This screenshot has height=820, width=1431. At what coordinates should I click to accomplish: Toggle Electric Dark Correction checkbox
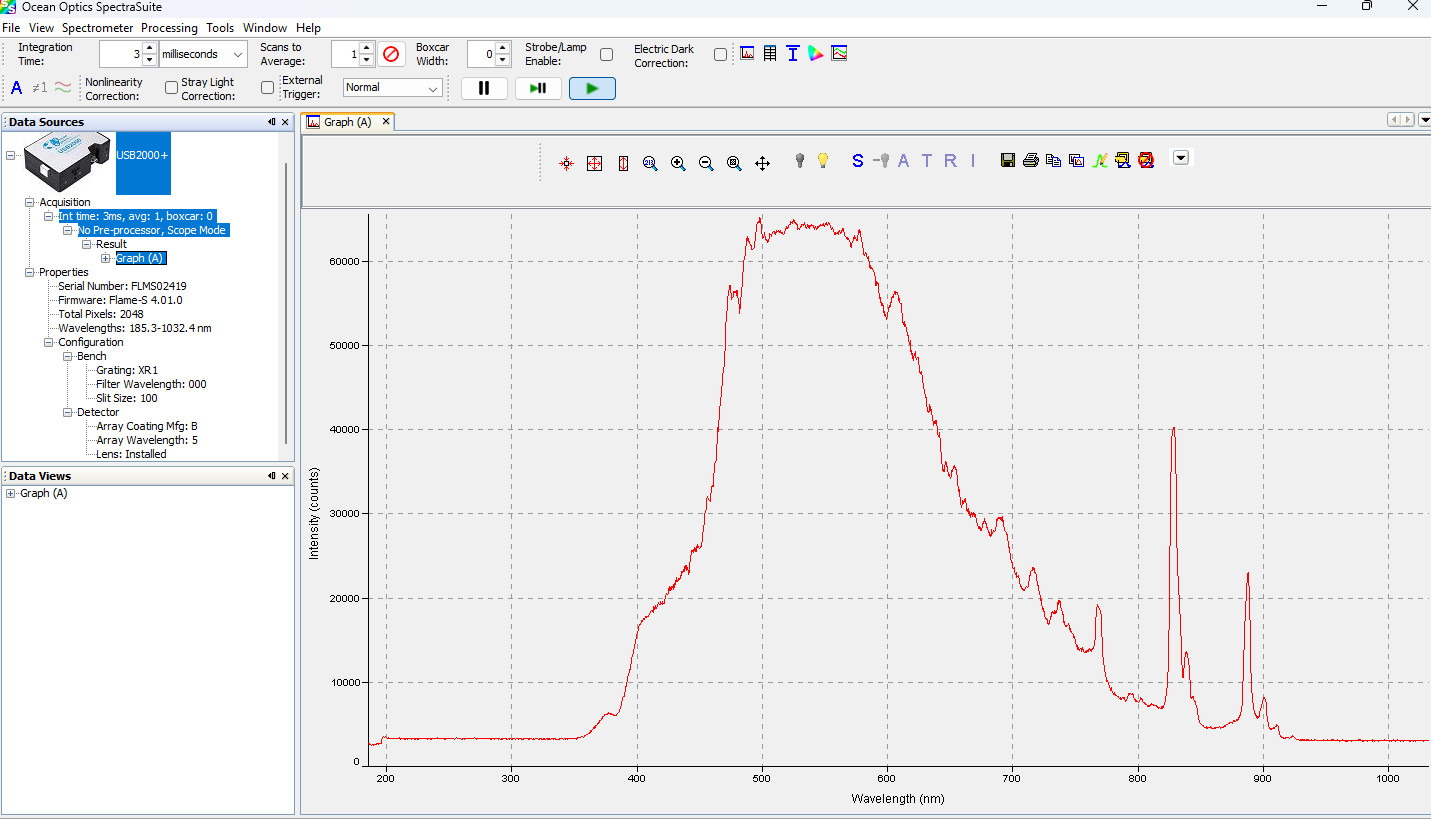(x=721, y=55)
